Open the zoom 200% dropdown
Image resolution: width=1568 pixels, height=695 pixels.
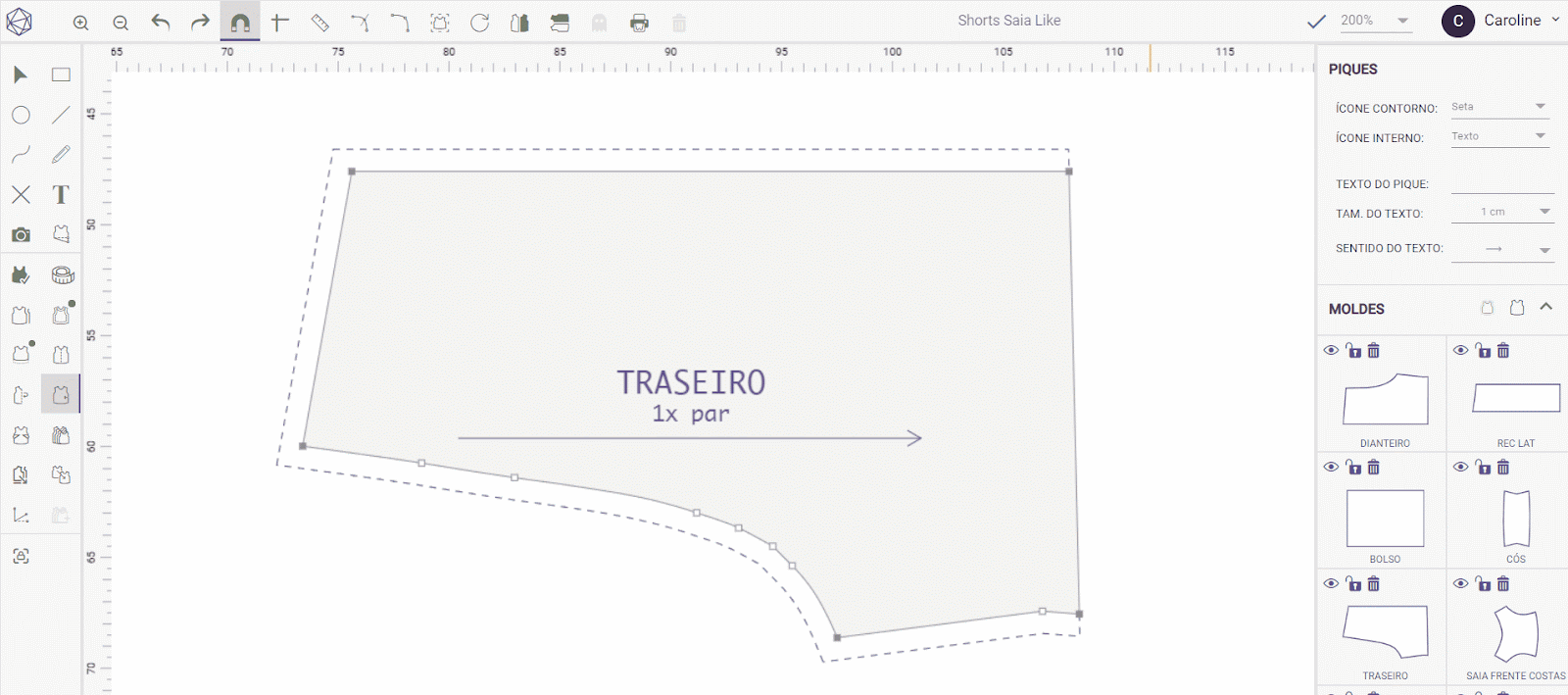click(x=1376, y=21)
